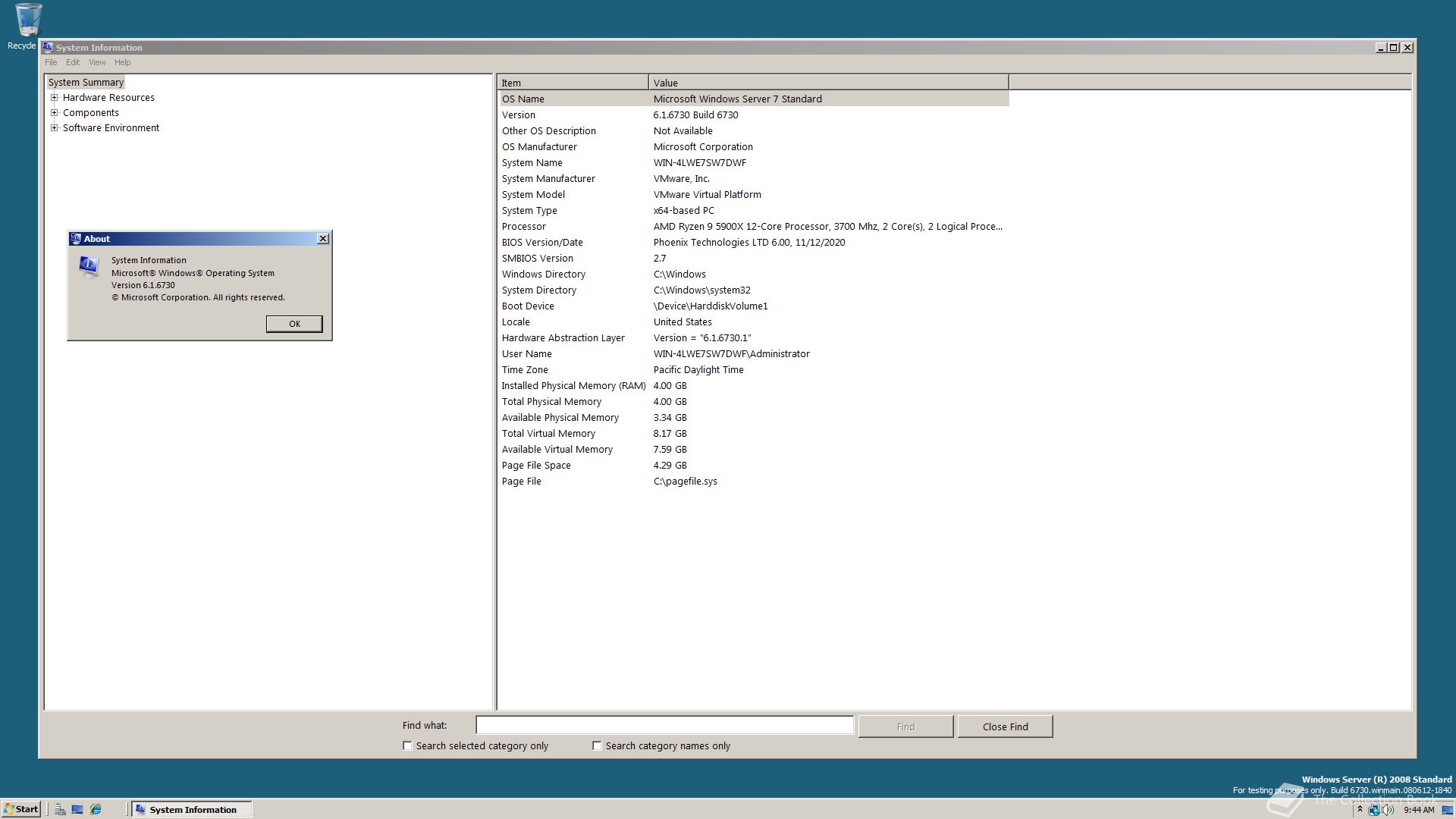1456x819 pixels.
Task: Click the Close Find button
Action: point(1006,726)
